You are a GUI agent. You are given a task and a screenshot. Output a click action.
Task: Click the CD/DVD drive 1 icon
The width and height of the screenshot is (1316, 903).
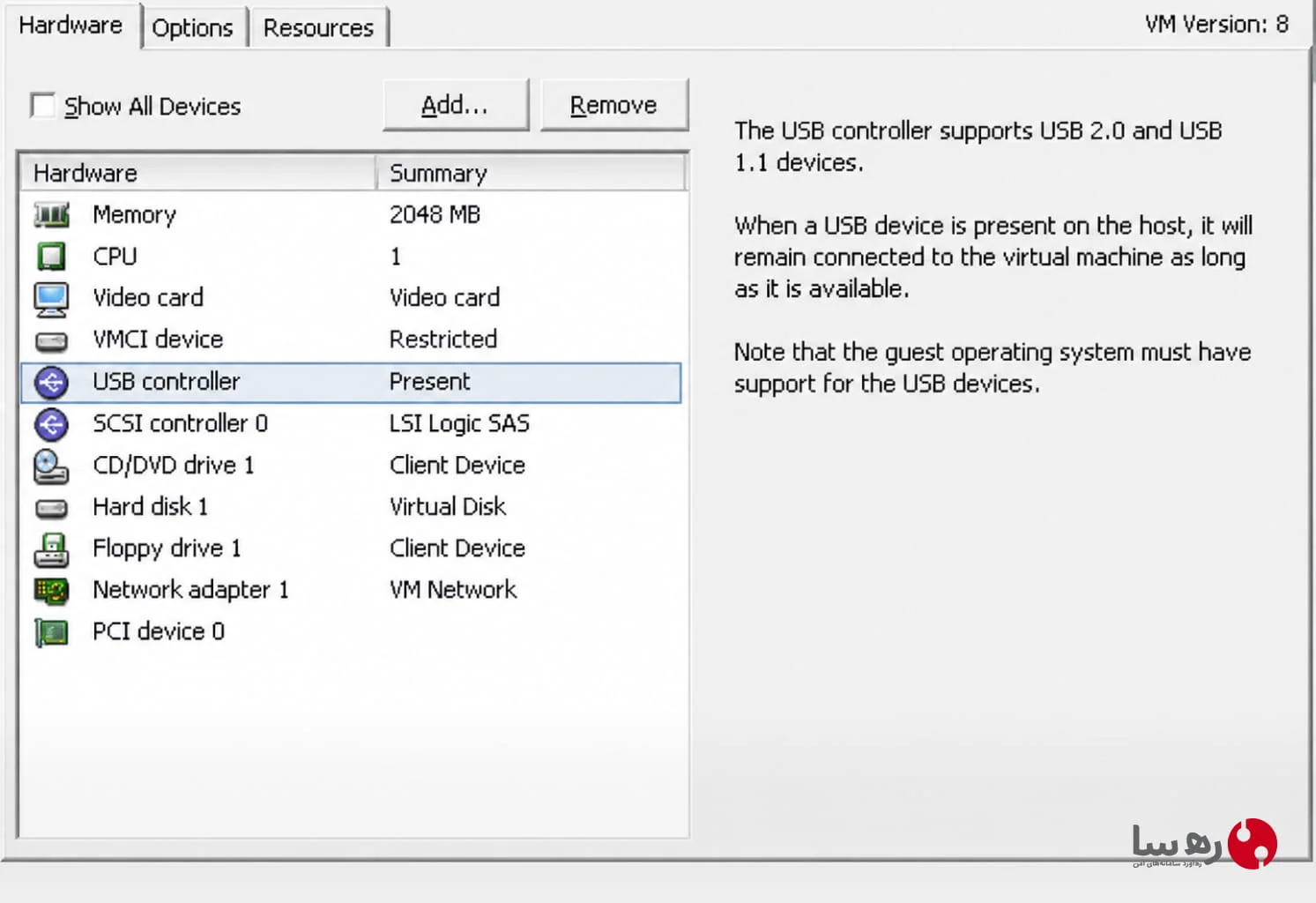[x=51, y=466]
